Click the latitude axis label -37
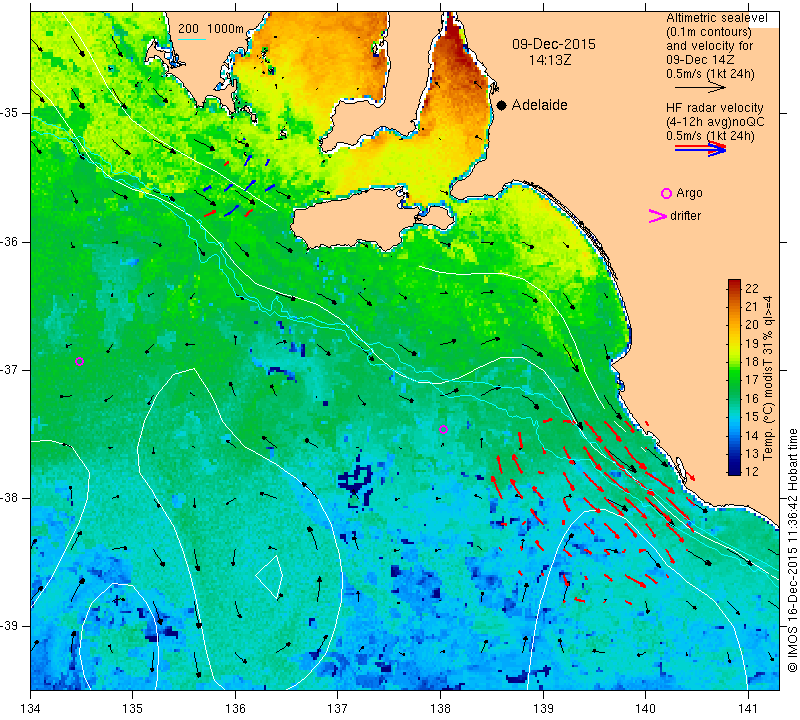800x720 pixels. pos(10,369)
